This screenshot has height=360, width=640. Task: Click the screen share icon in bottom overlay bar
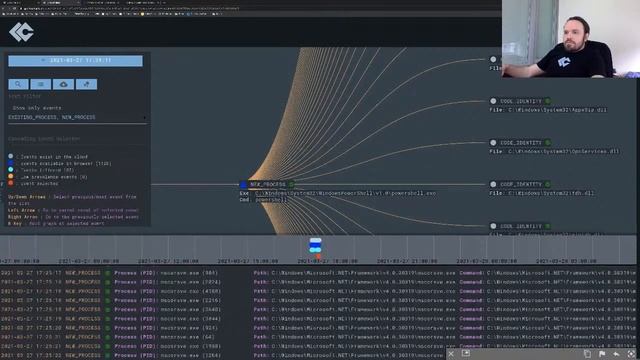[x=466, y=353]
